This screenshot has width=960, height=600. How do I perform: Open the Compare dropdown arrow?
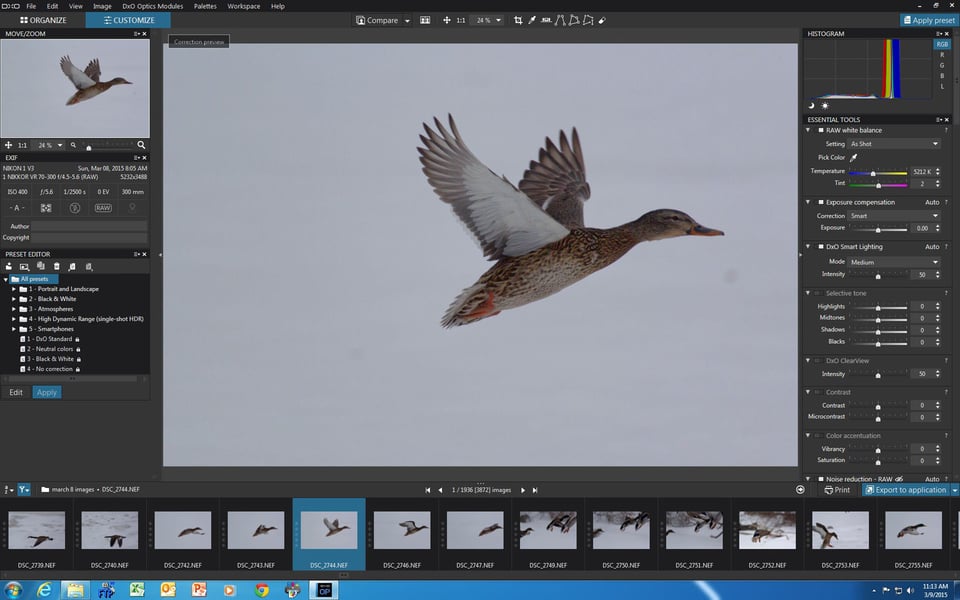click(x=407, y=21)
